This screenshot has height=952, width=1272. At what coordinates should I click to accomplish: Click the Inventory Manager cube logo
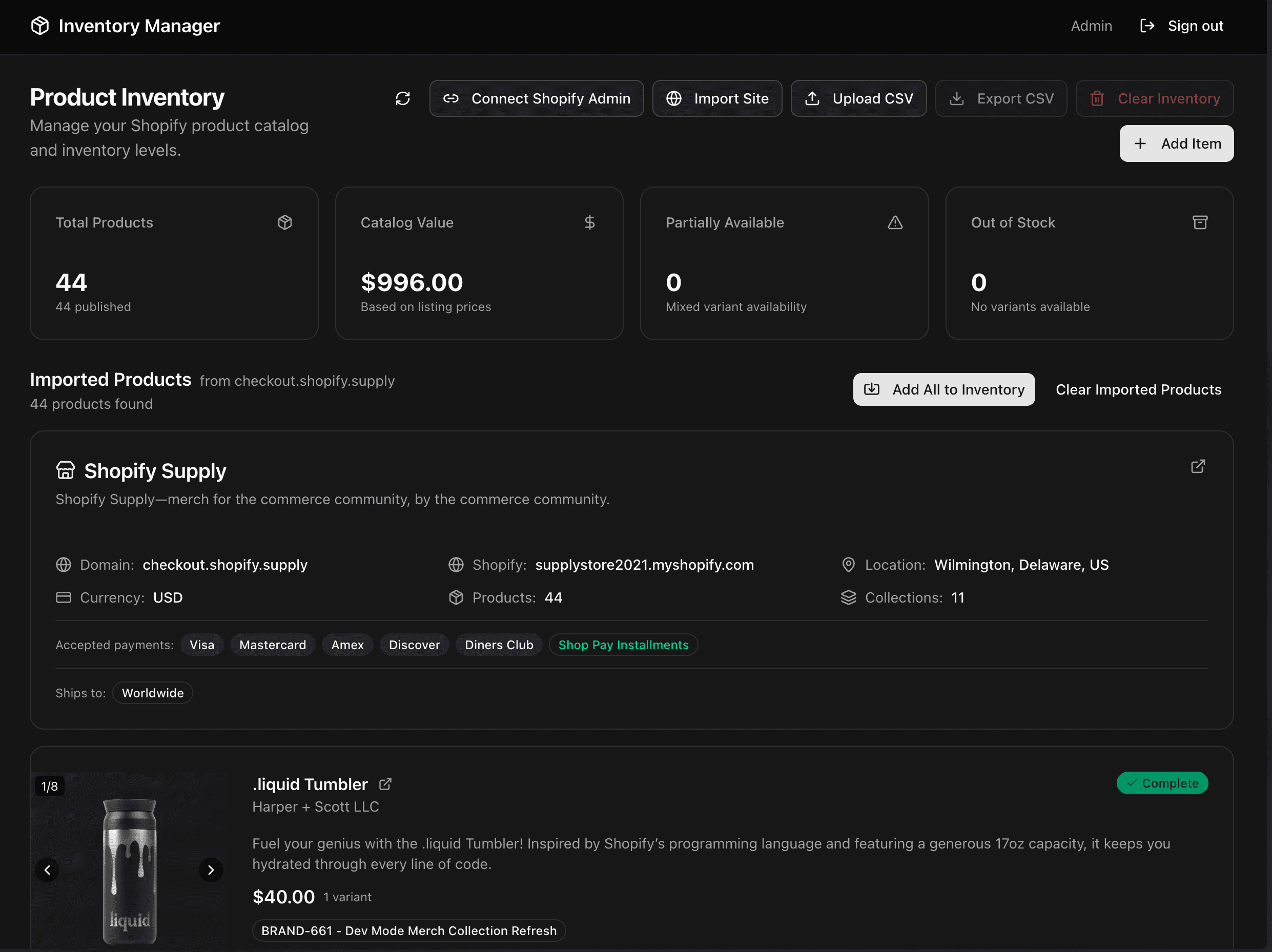tap(39, 26)
